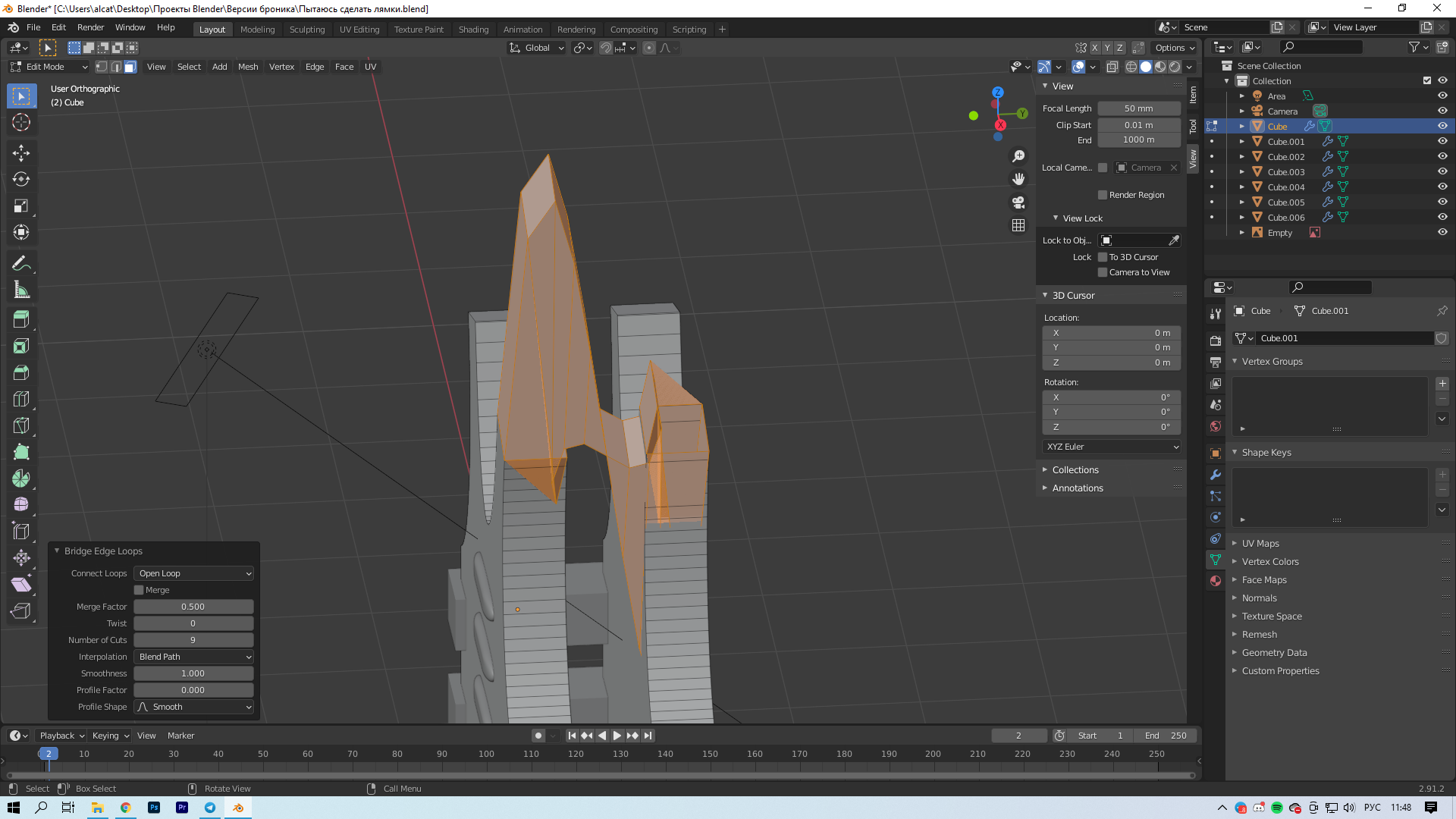Toggle the Local Camera checkbox
The height and width of the screenshot is (819, 1456).
coord(1103,168)
